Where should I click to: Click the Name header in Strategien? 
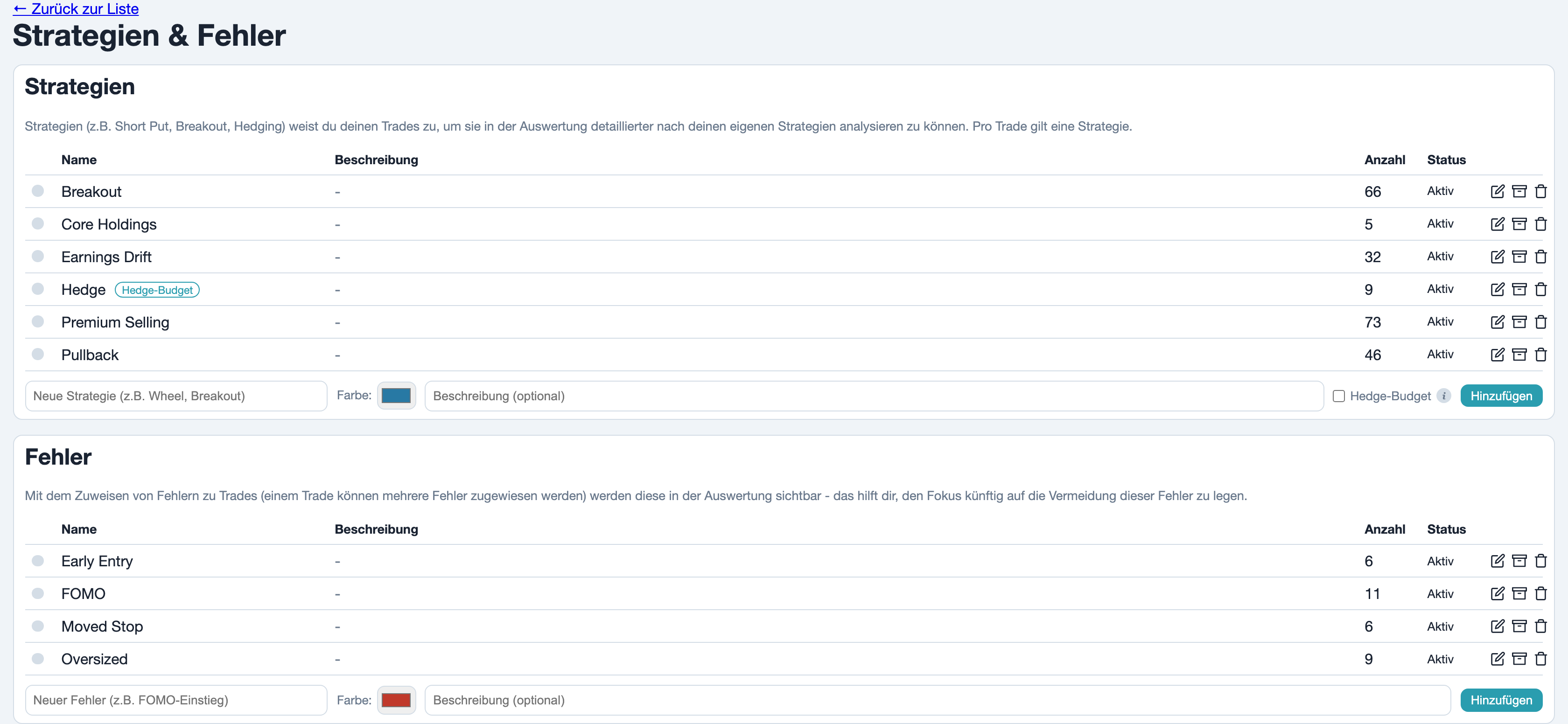coord(79,160)
